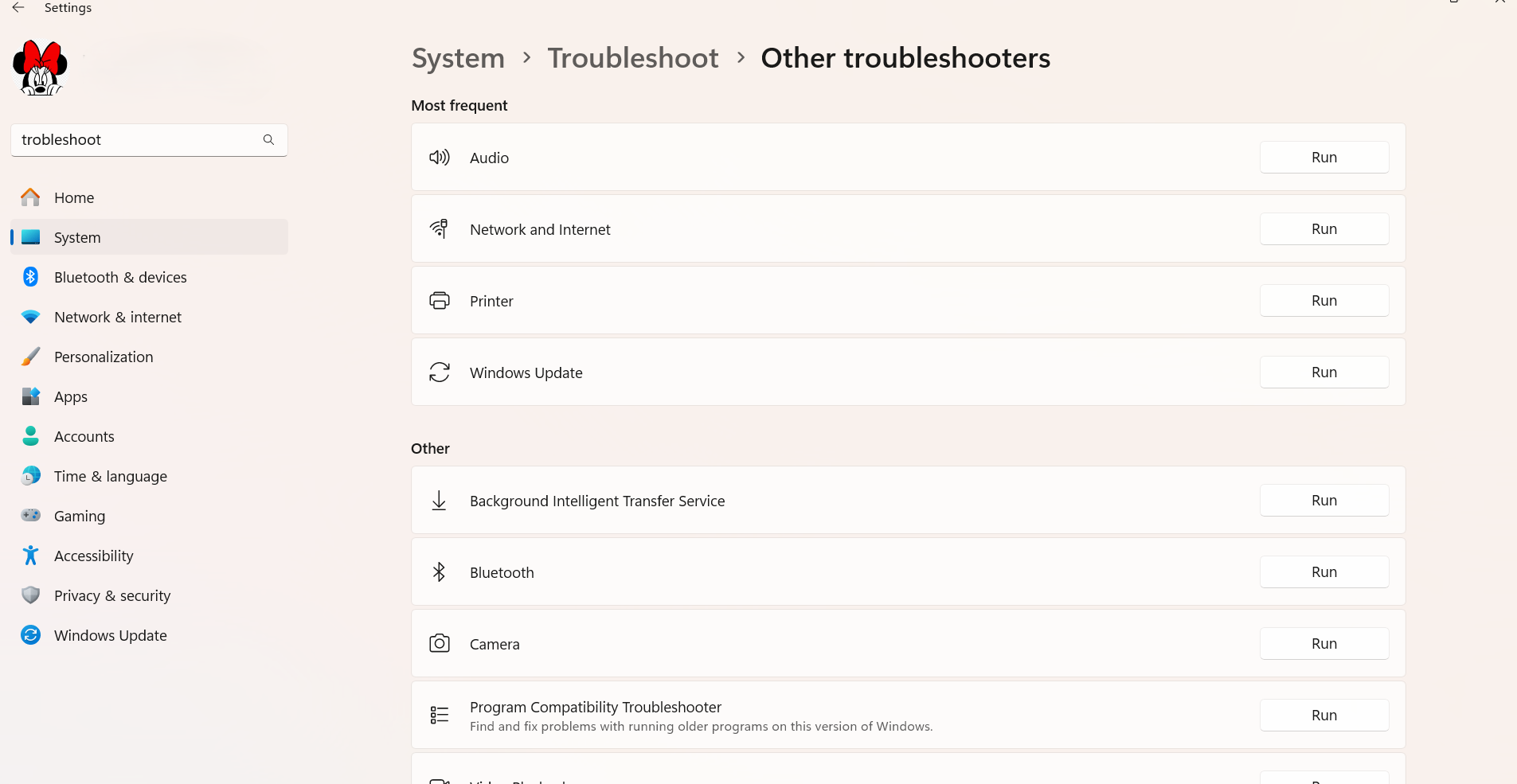The height and width of the screenshot is (784, 1517).
Task: Run the Windows Update troubleshooter
Action: click(x=1323, y=372)
